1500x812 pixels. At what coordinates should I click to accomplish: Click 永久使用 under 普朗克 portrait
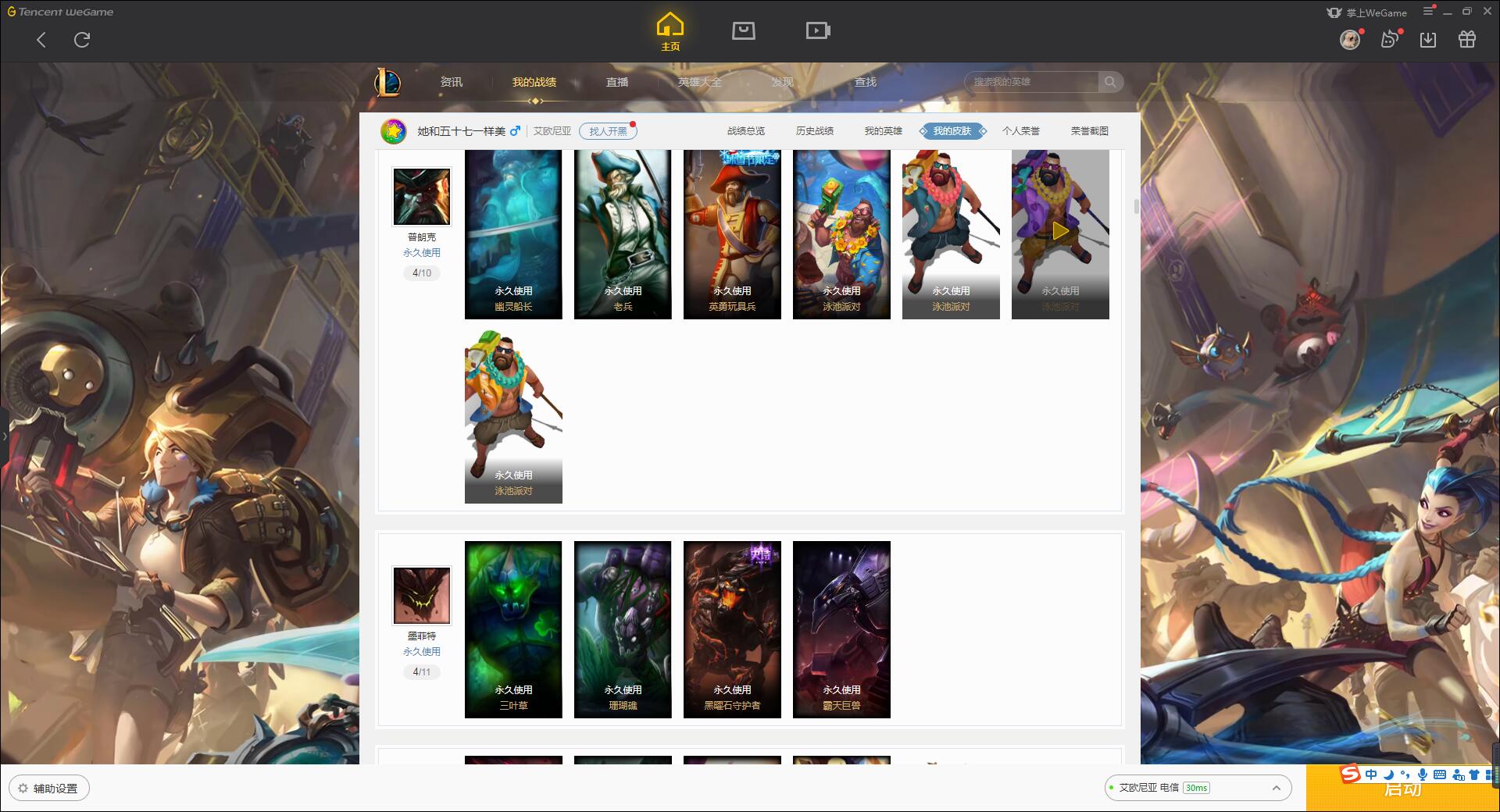tap(422, 253)
